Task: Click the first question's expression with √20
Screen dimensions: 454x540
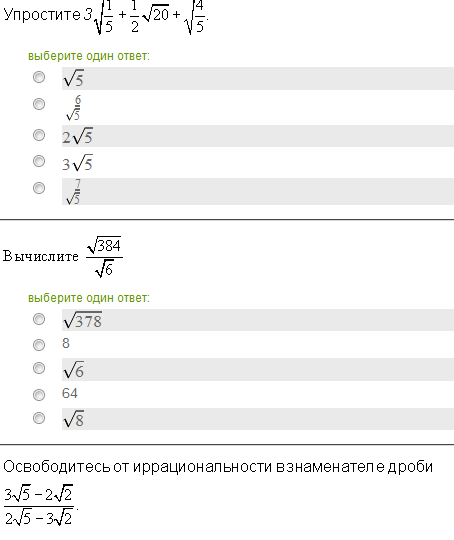Action: click(146, 17)
